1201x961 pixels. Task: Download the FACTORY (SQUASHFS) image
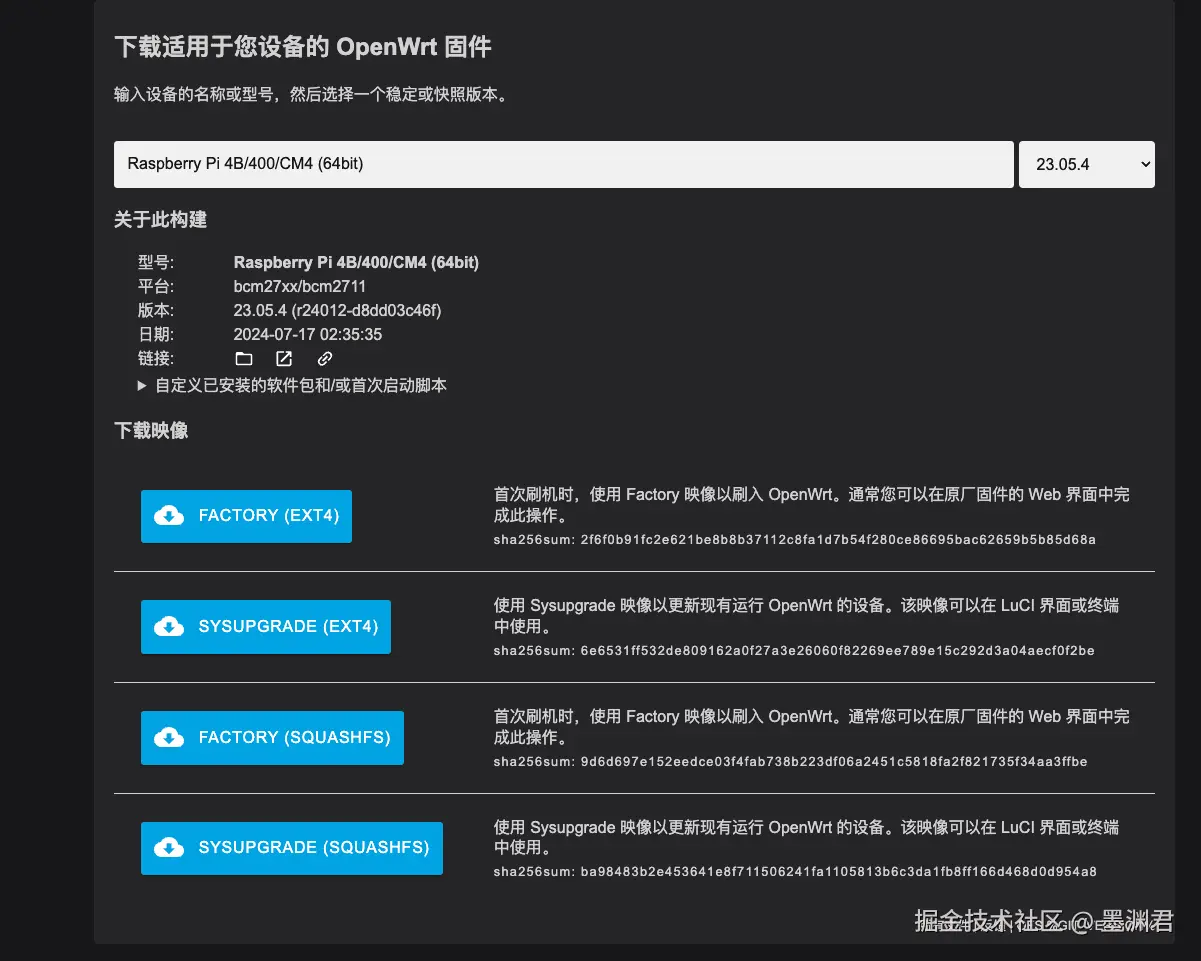click(272, 738)
